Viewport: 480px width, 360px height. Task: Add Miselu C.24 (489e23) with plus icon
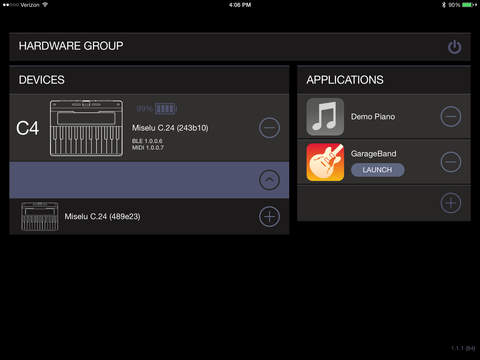[269, 217]
